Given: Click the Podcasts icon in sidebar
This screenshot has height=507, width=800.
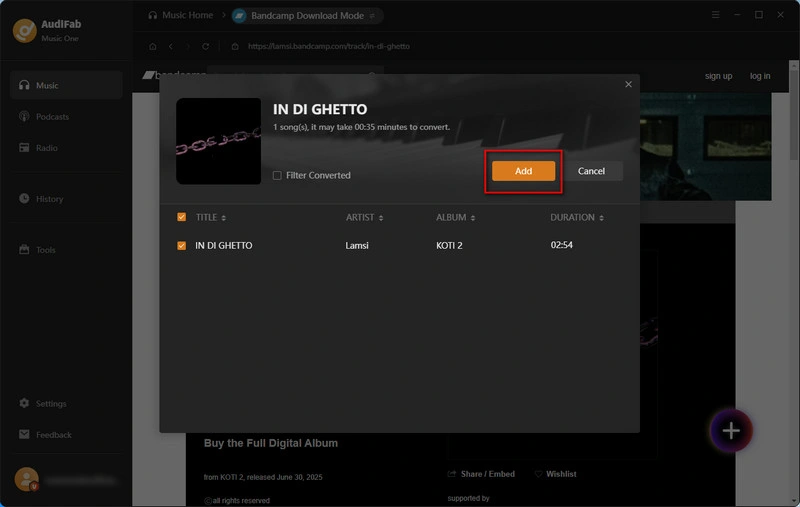Looking at the screenshot, I should pos(24,116).
